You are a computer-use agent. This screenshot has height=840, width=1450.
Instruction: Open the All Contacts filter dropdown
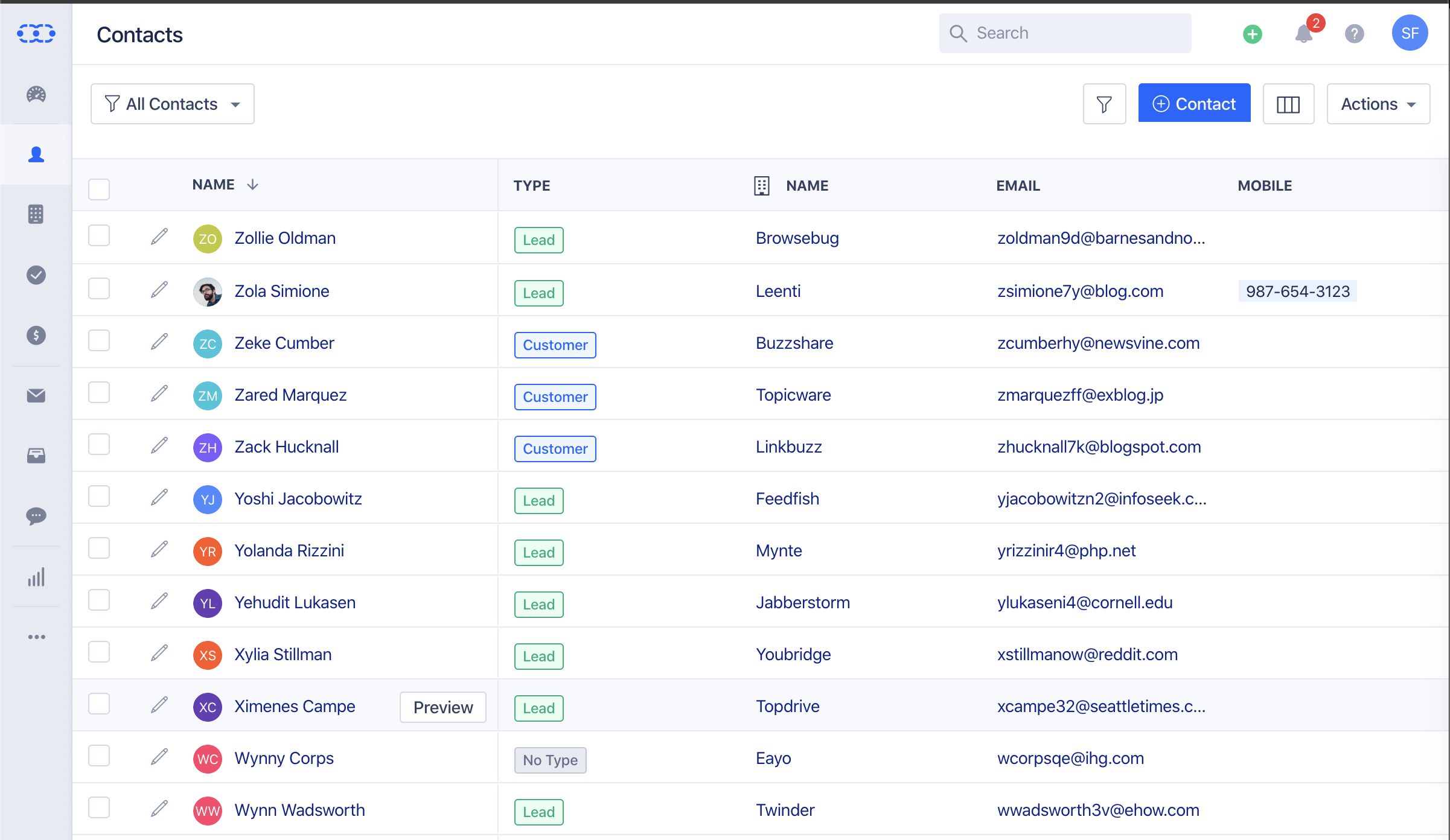pyautogui.click(x=172, y=103)
